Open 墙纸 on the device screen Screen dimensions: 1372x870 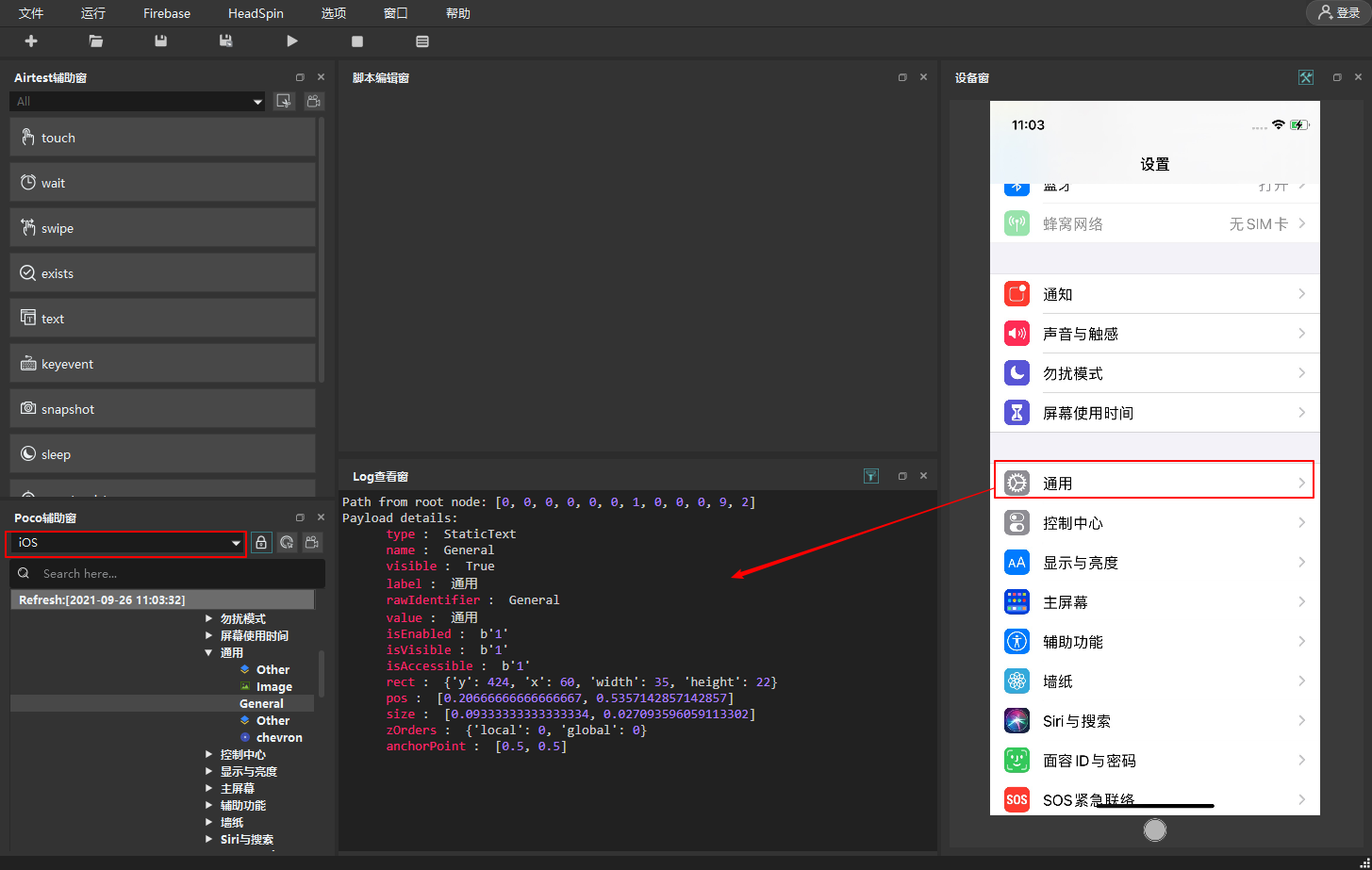[1155, 681]
